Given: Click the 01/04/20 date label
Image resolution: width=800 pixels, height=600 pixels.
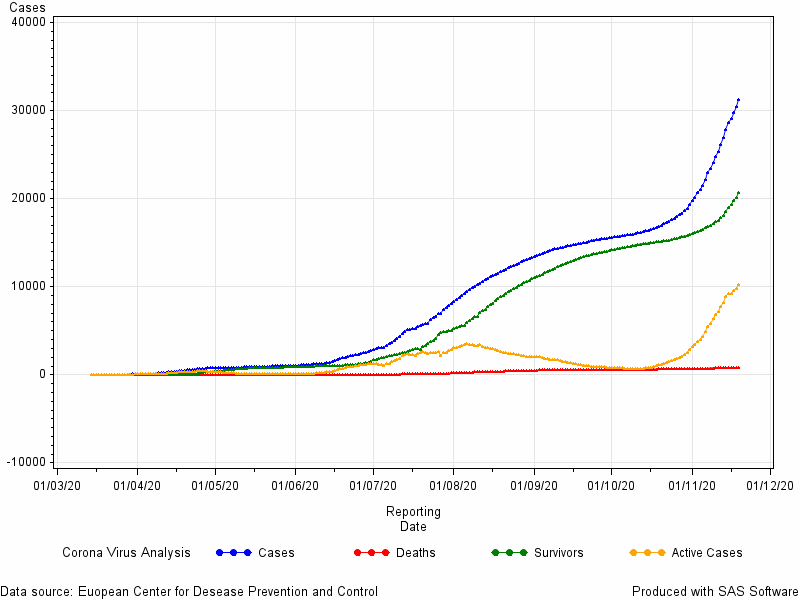Looking at the screenshot, I should point(137,485).
